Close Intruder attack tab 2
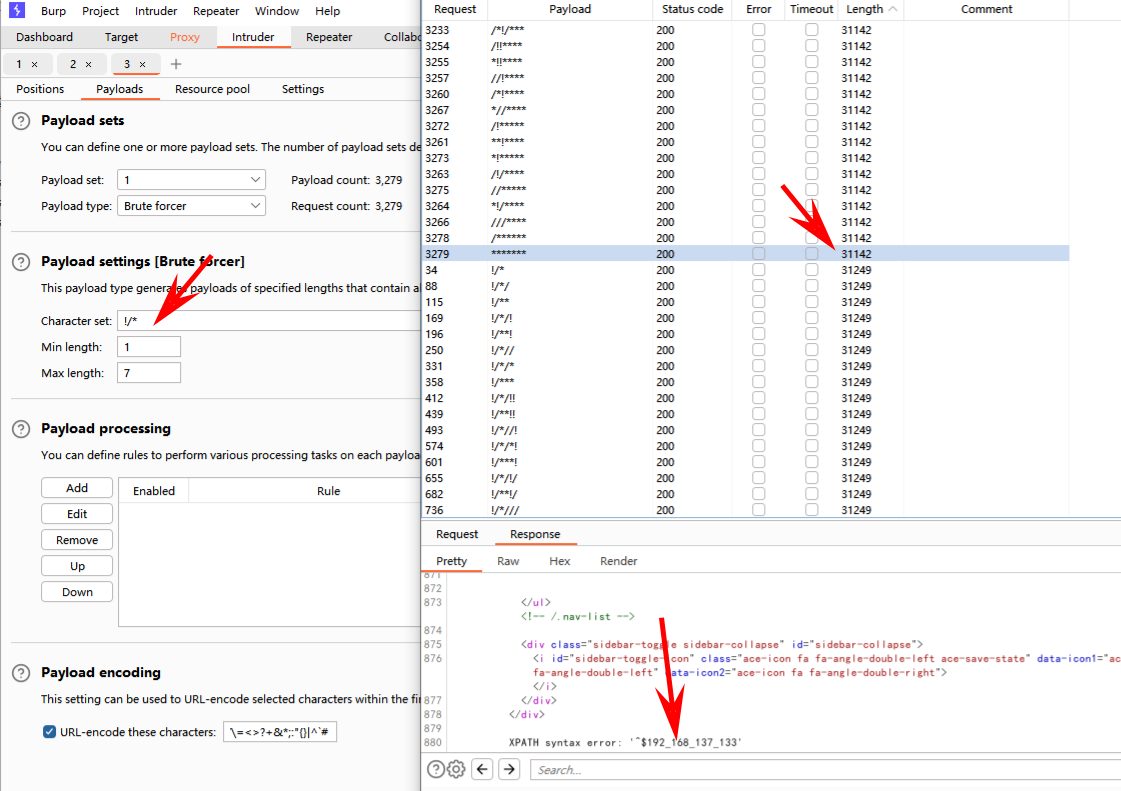 89,64
